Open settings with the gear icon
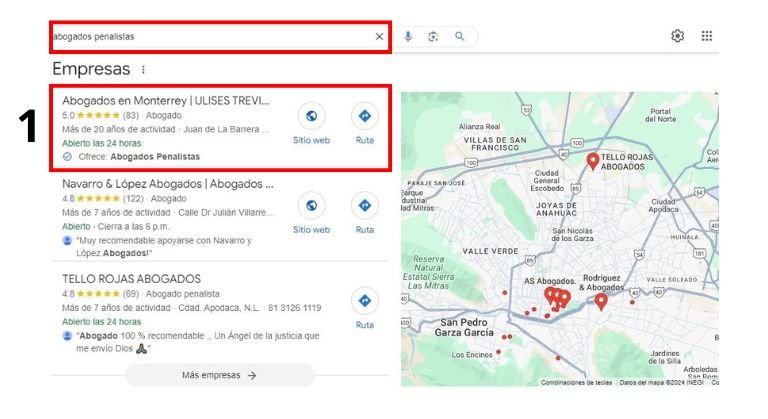This screenshot has width=768, height=419. [677, 36]
